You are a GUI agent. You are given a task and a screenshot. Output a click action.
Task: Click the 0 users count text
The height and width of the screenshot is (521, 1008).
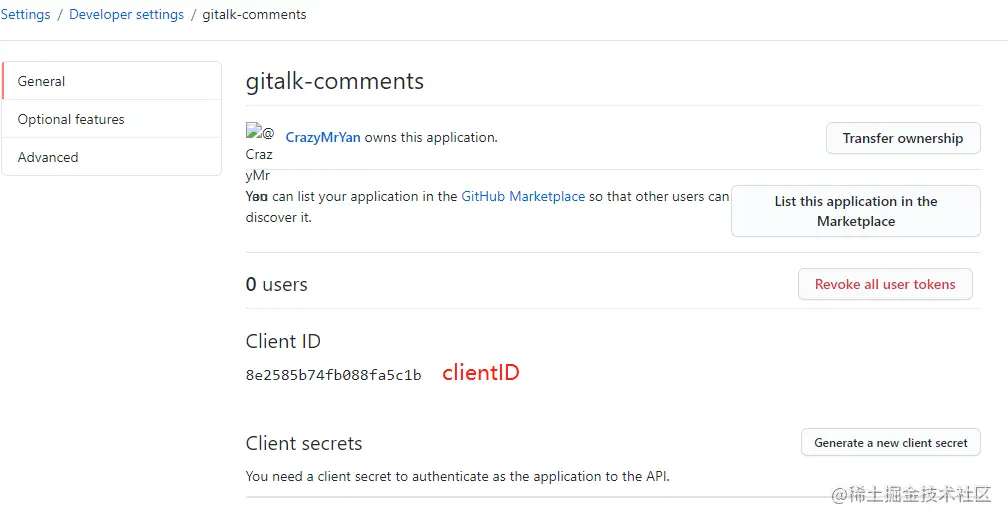(x=277, y=285)
